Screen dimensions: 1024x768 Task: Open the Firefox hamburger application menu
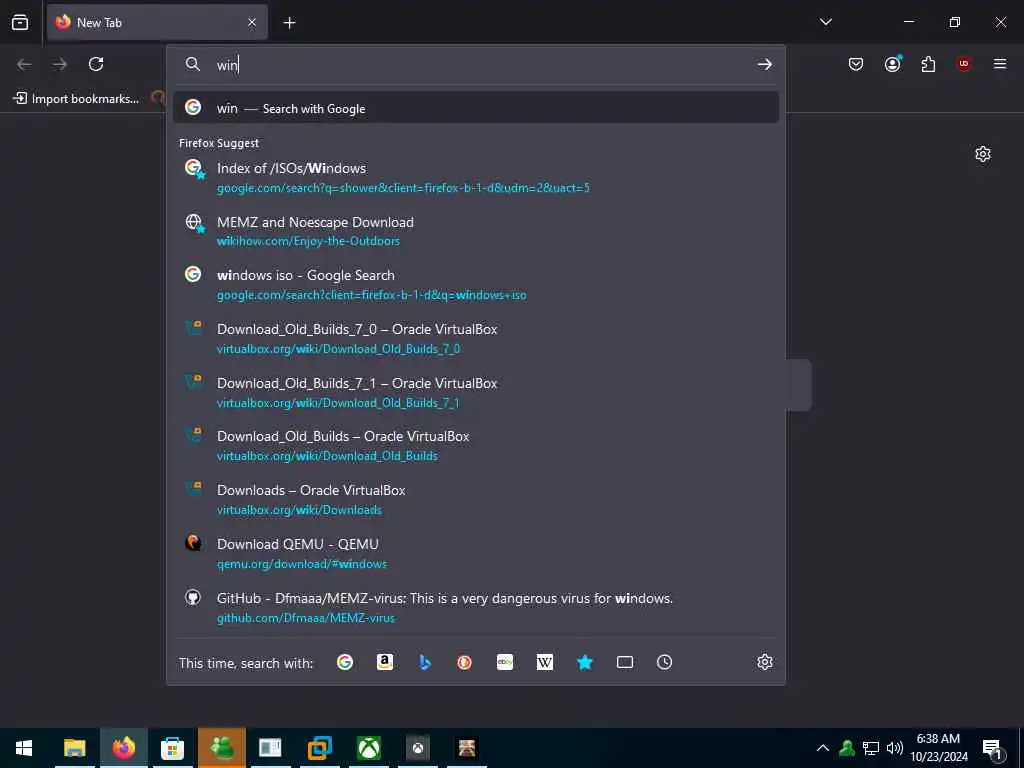point(1000,64)
